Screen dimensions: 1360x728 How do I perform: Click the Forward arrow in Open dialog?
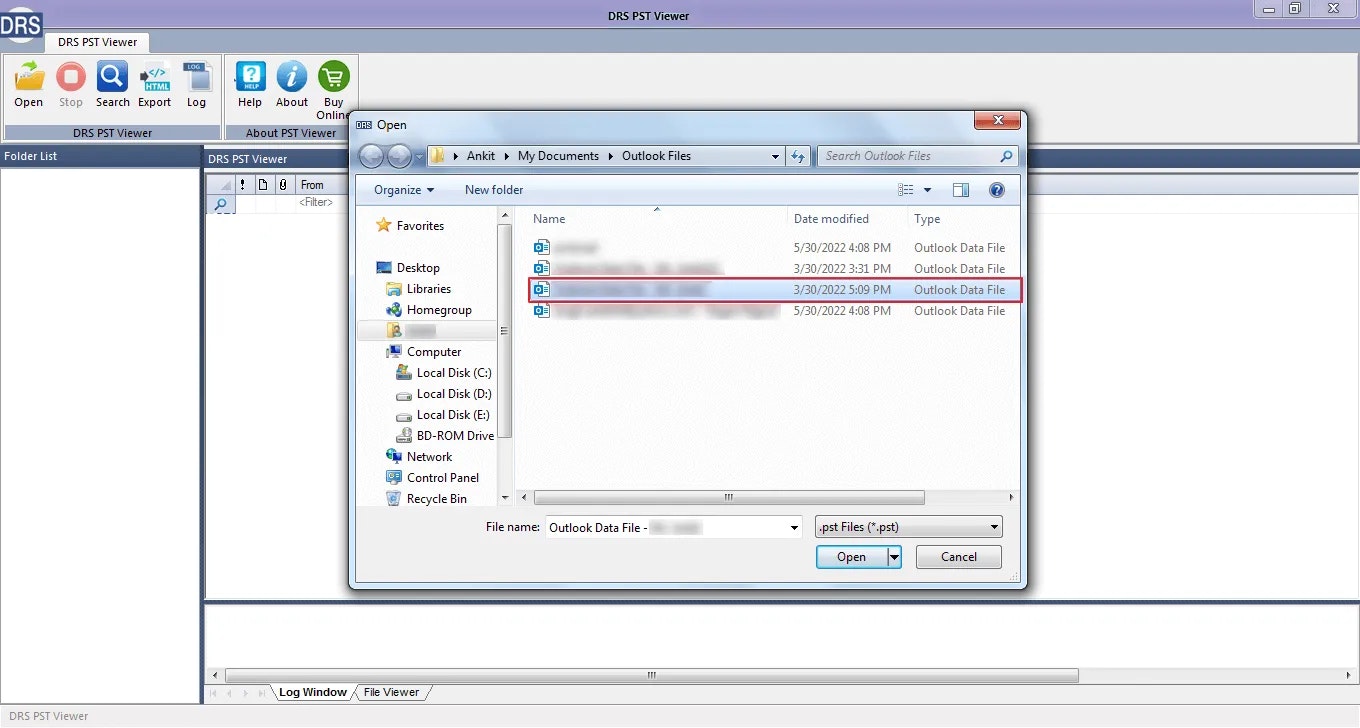tap(399, 156)
